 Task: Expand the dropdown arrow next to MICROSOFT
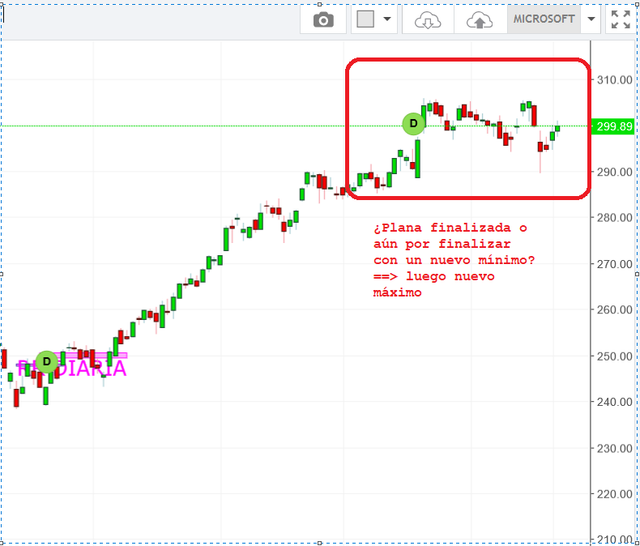tap(591, 19)
